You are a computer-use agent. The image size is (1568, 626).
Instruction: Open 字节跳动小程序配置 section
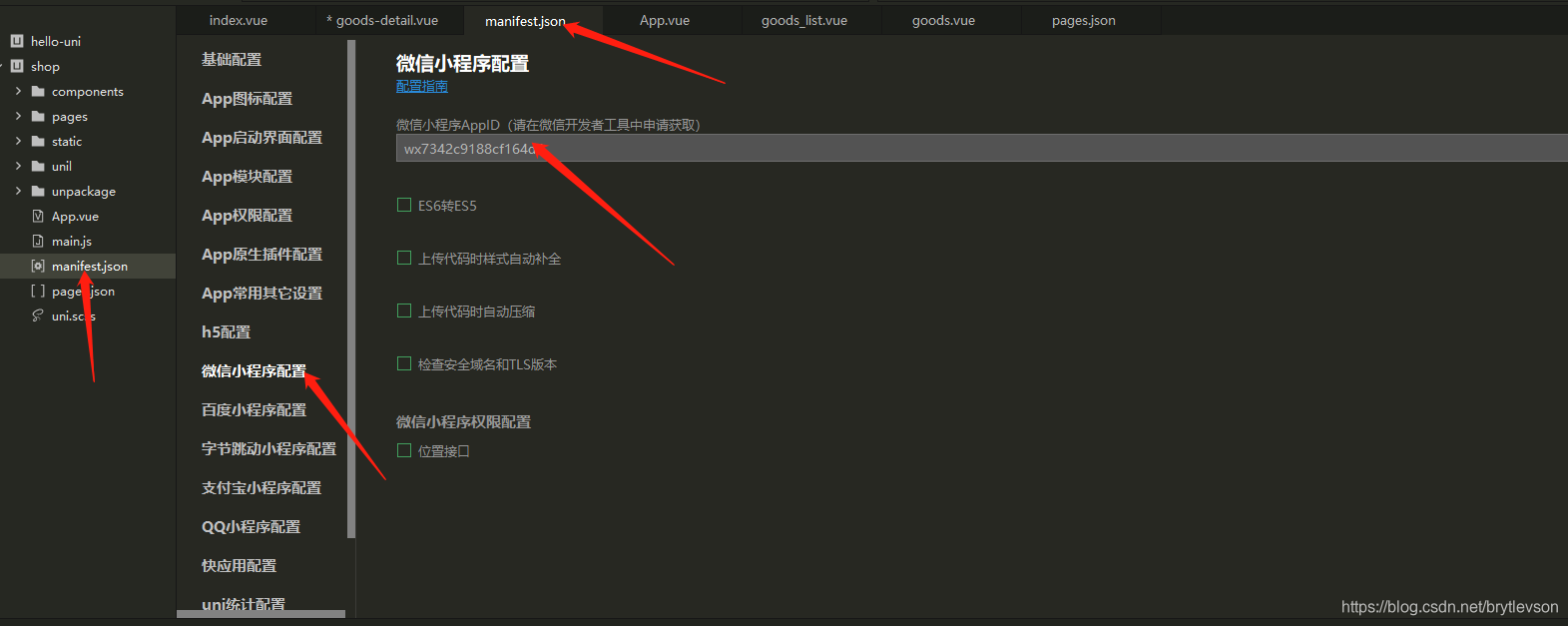[x=269, y=449]
